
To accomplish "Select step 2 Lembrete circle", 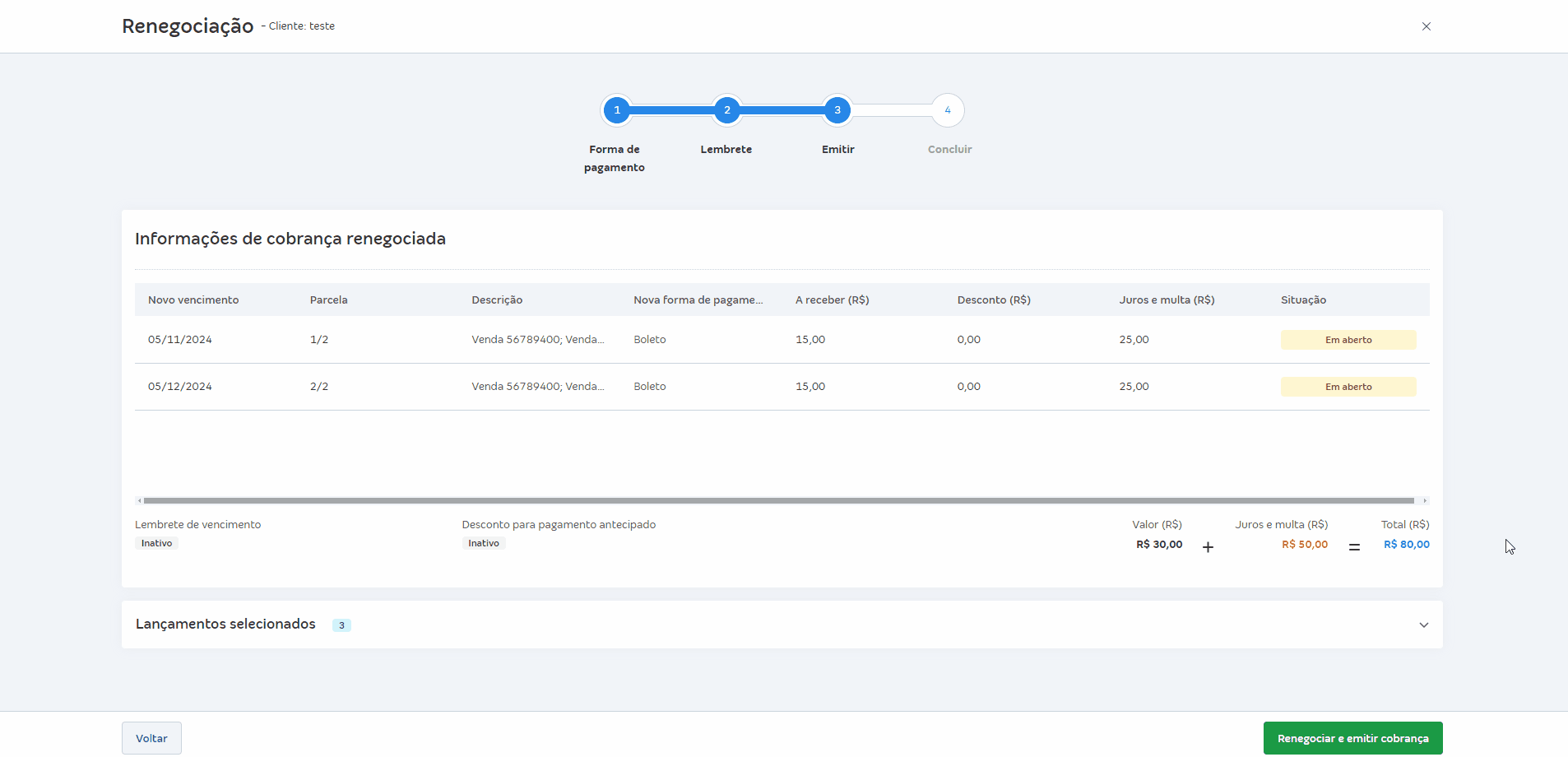I will [726, 110].
